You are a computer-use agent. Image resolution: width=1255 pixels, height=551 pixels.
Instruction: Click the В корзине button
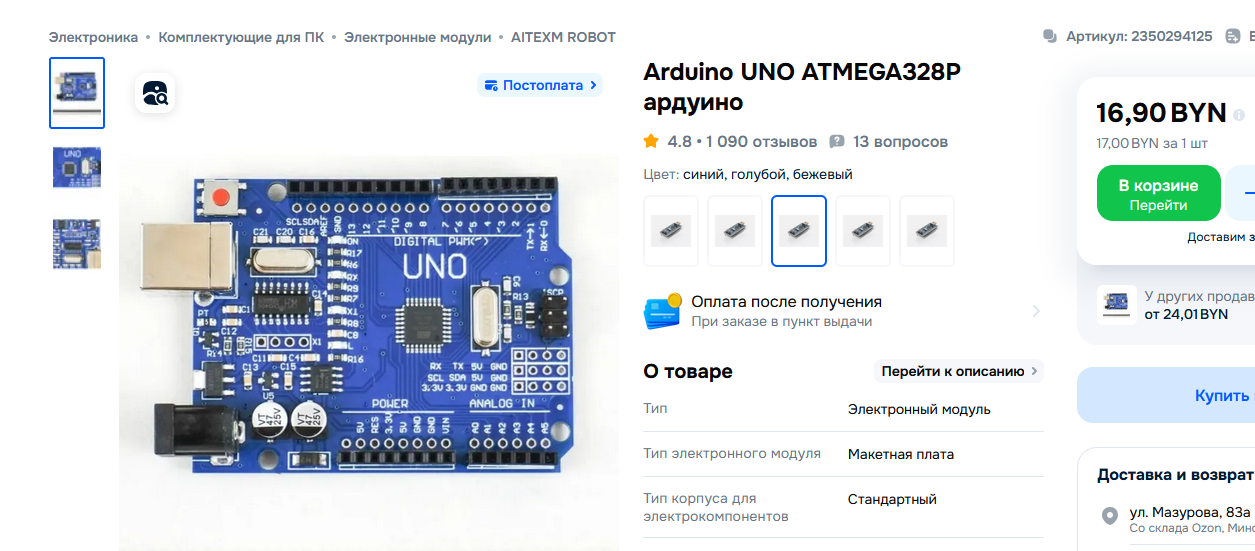[1158, 194]
